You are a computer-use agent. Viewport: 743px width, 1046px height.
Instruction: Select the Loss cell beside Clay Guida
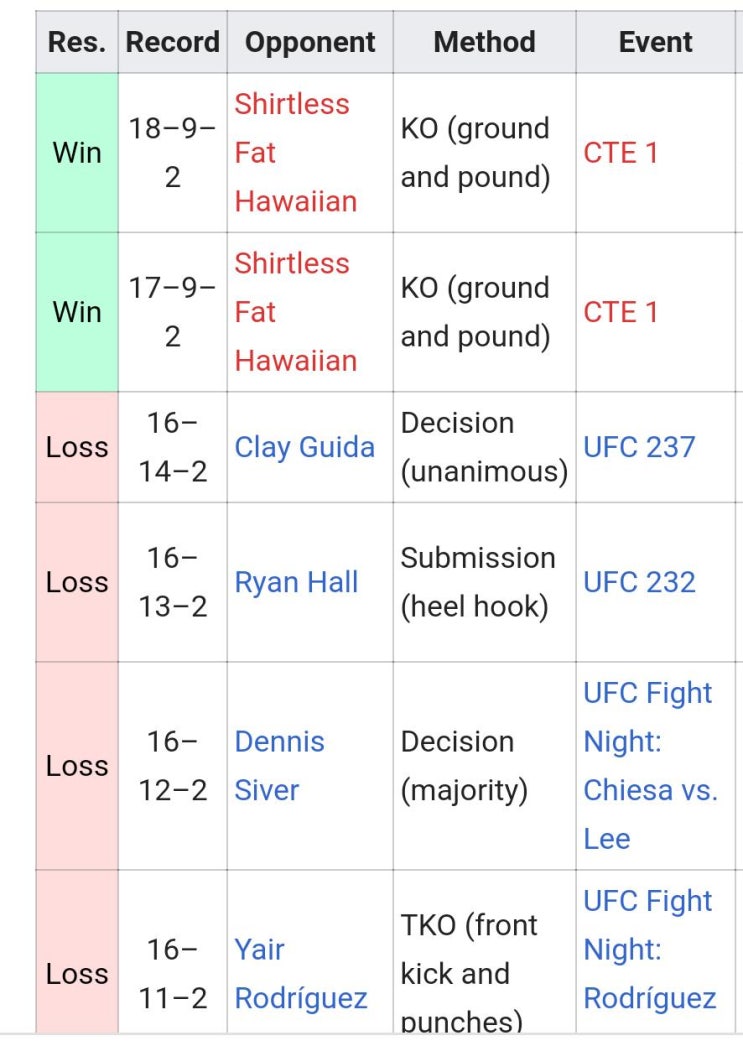tap(77, 447)
